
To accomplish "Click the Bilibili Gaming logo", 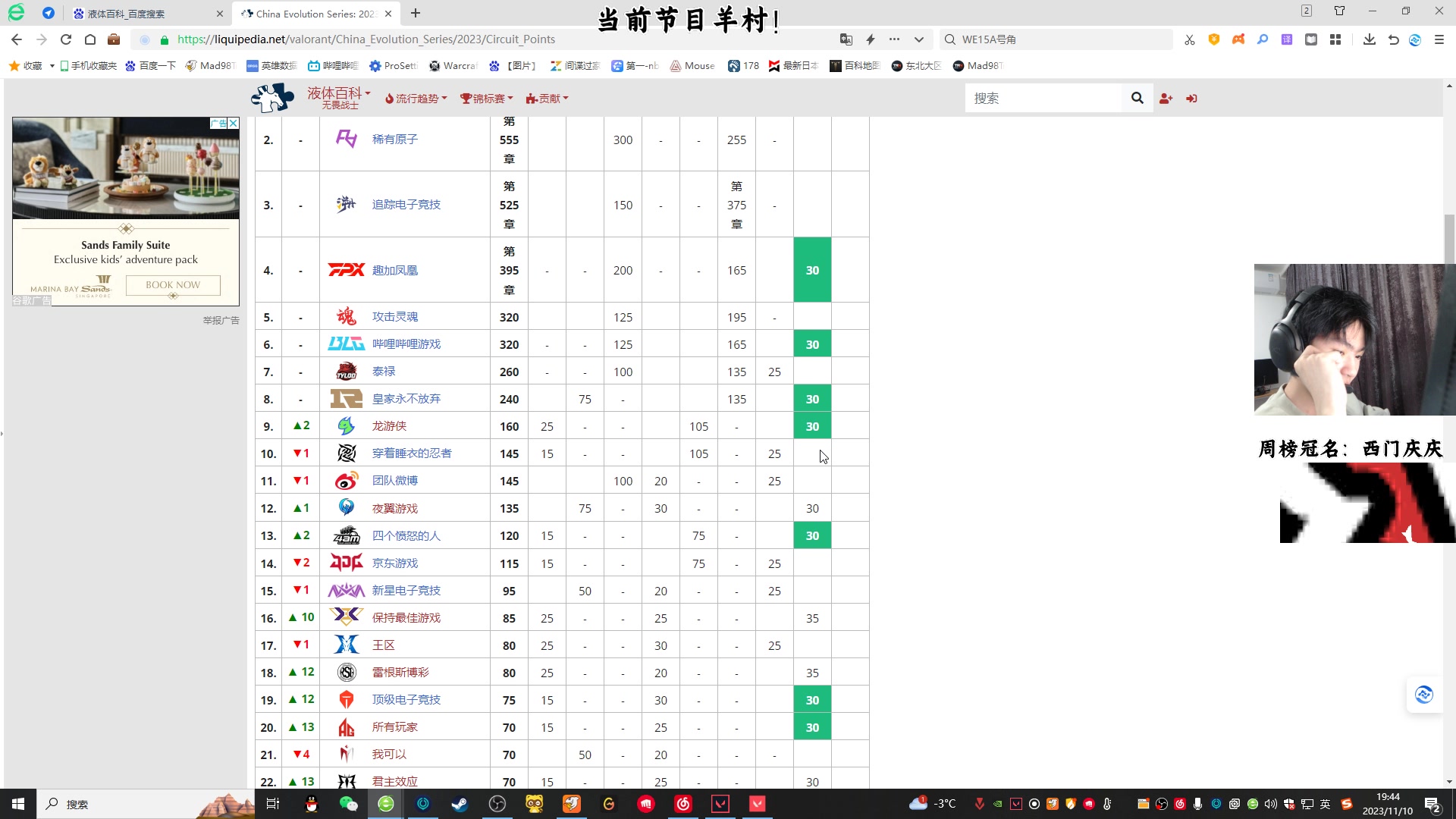I will pos(347,344).
